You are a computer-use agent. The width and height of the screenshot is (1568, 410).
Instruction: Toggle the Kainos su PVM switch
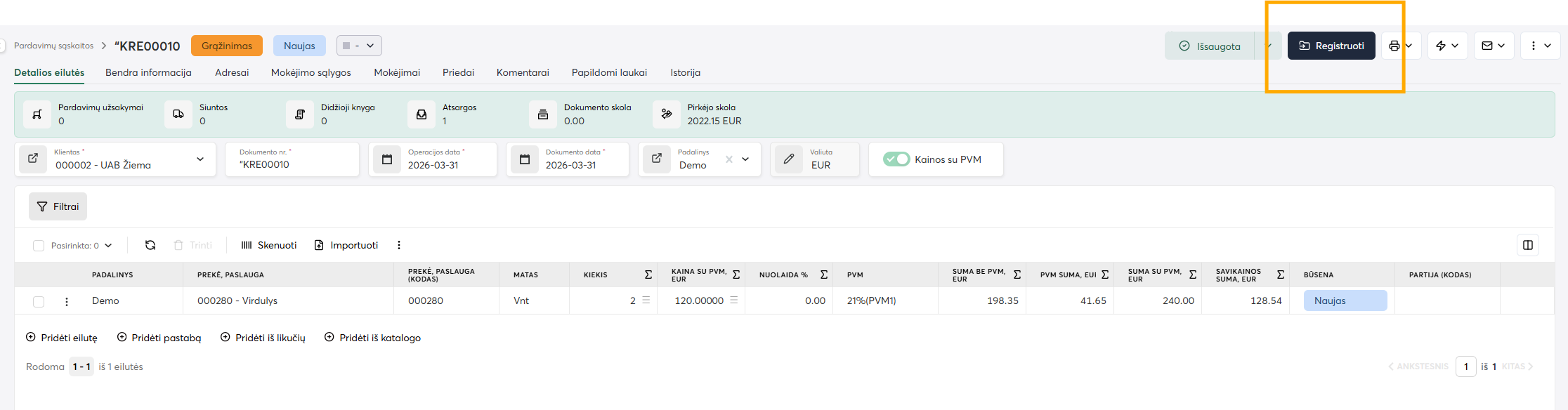tap(896, 159)
